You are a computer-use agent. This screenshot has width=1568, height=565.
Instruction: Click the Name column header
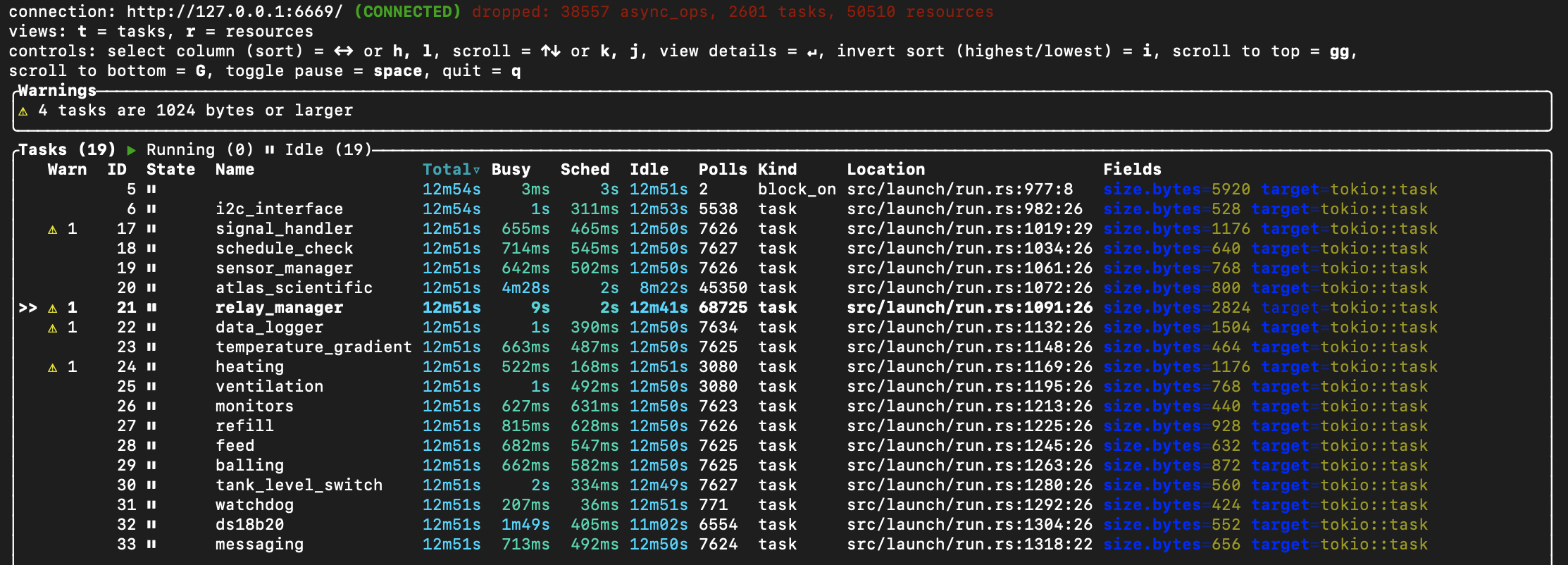[235, 170]
